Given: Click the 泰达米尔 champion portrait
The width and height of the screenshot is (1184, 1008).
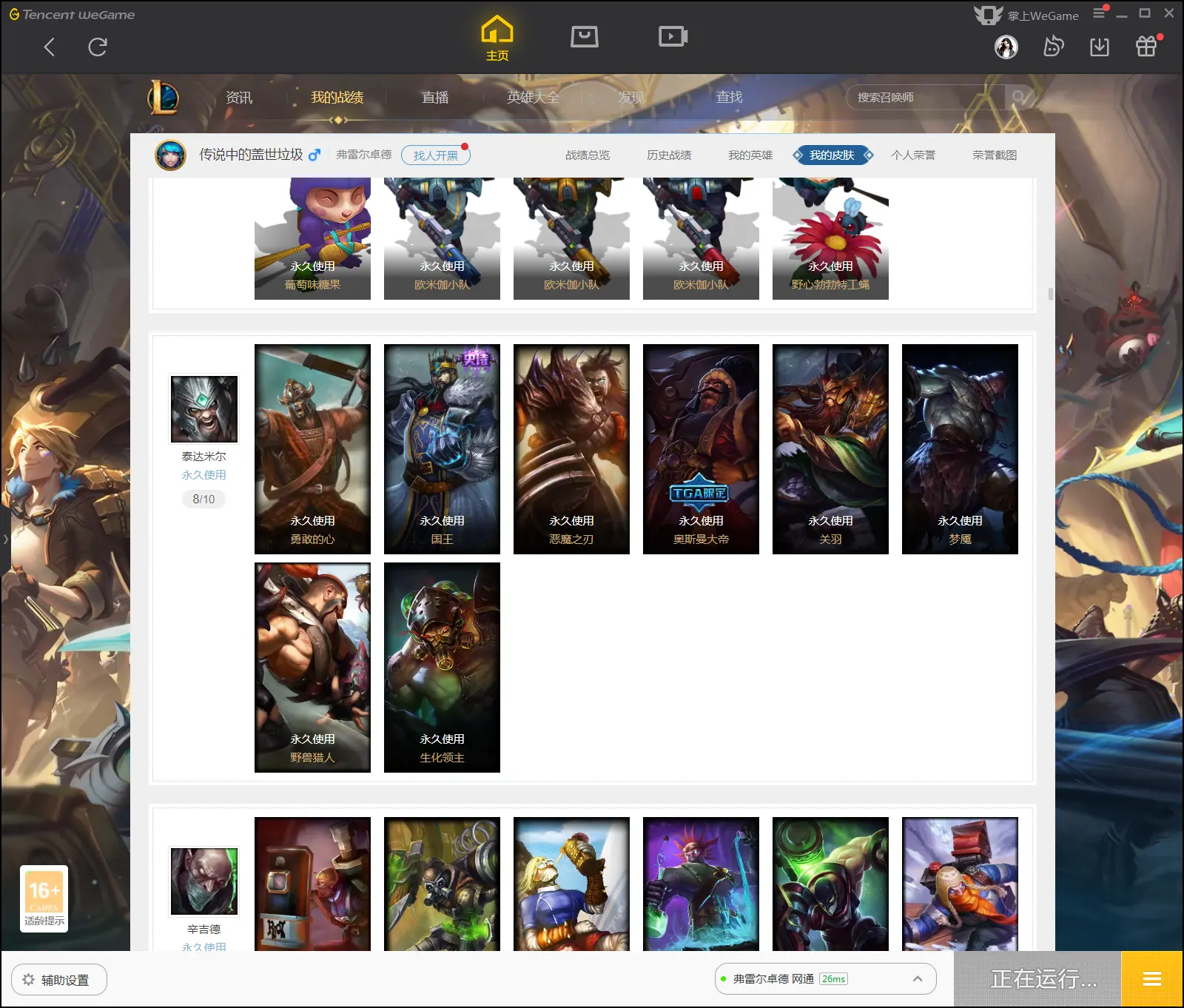Looking at the screenshot, I should 204,409.
